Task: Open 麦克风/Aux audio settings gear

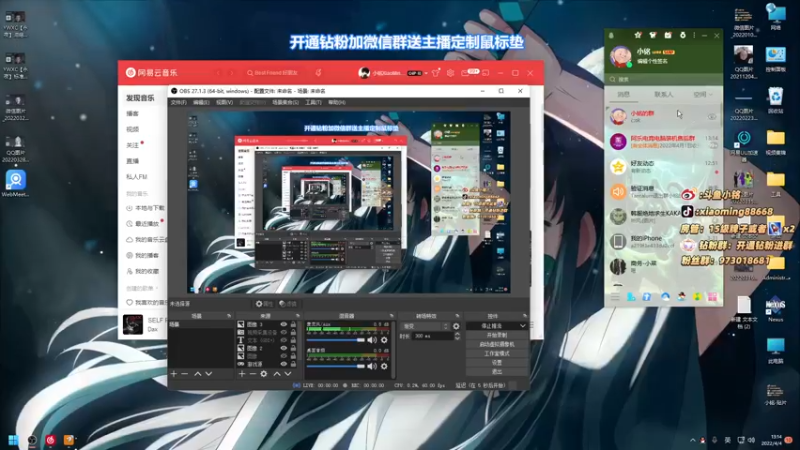Action: 384,340
